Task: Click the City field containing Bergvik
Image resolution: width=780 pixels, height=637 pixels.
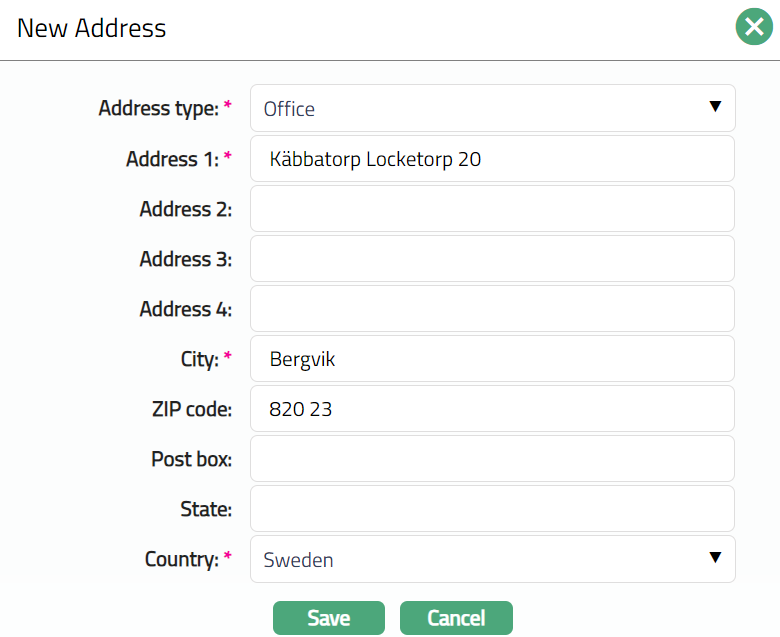Action: click(492, 359)
